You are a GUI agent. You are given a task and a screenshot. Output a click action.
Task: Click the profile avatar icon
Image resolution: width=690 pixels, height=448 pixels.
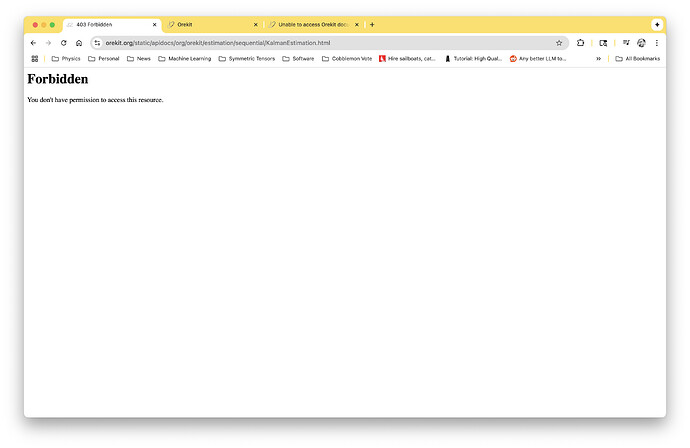coord(641,43)
